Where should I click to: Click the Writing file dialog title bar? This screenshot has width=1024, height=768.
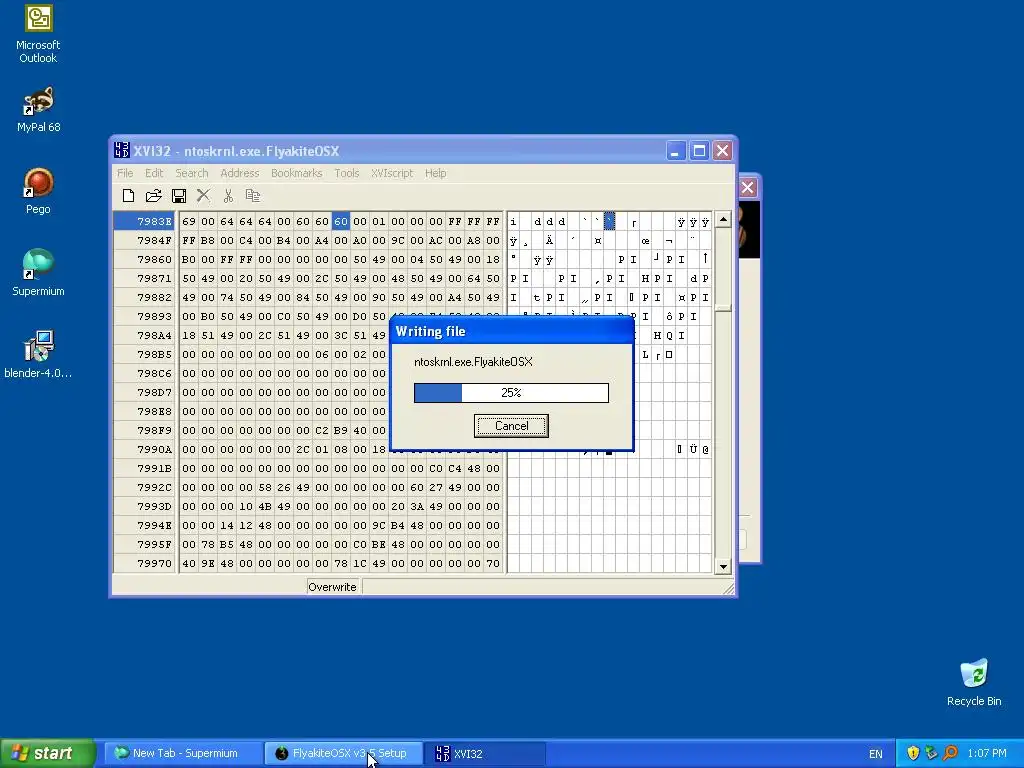pyautogui.click(x=511, y=331)
